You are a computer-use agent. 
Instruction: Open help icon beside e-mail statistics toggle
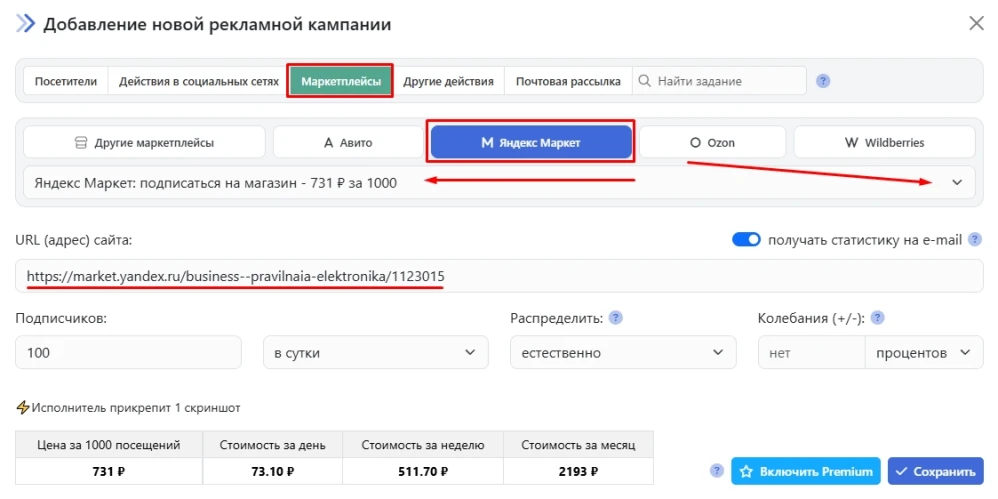(x=974, y=240)
